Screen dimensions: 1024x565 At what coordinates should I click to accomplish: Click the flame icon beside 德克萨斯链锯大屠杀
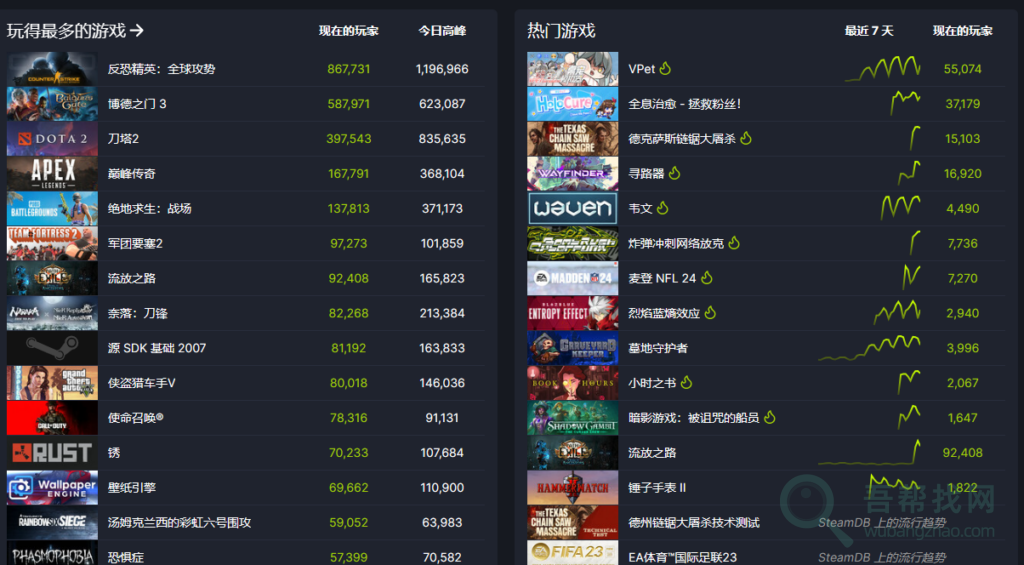pos(746,138)
